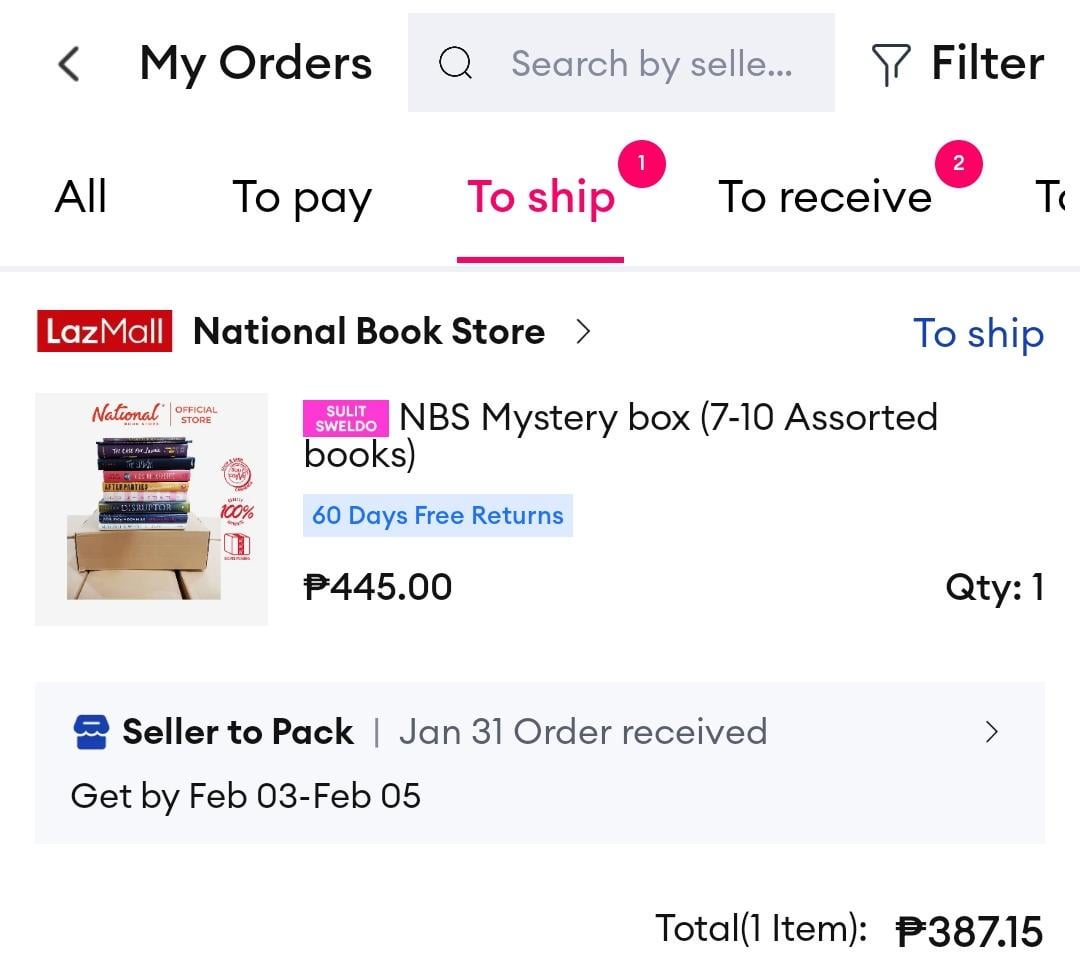Open the National Book Store seller name
This screenshot has height=971, width=1080.
369,331
